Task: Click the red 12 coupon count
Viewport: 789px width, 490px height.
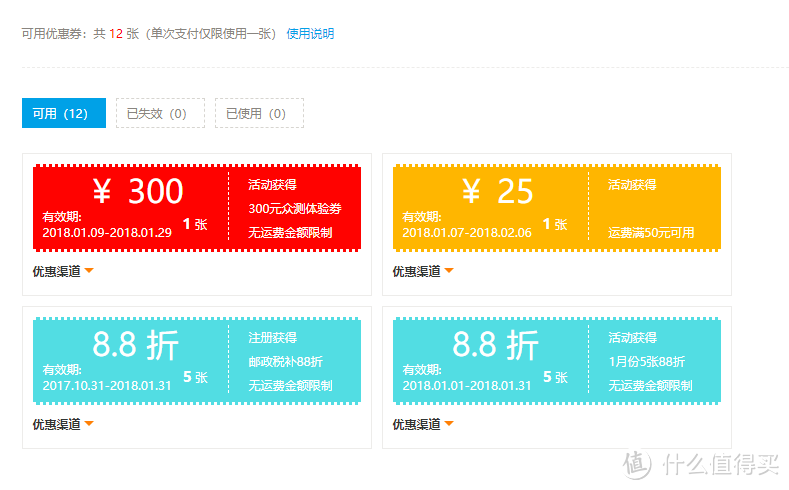Action: coord(116,34)
